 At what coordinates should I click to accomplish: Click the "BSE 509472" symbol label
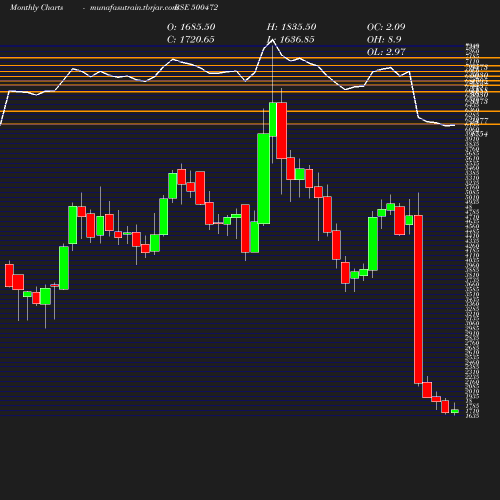(x=197, y=7)
